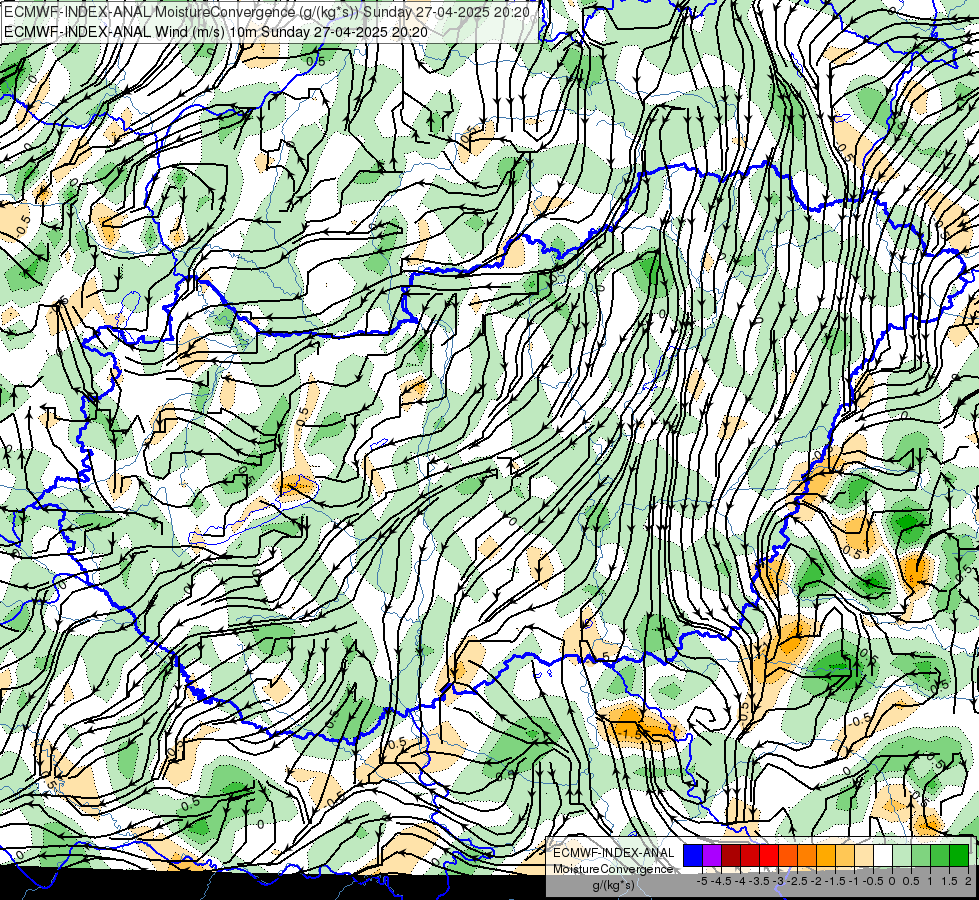Pick the palest green swatch between 0 and 0.5
This screenshot has width=979, height=900.
902,856
